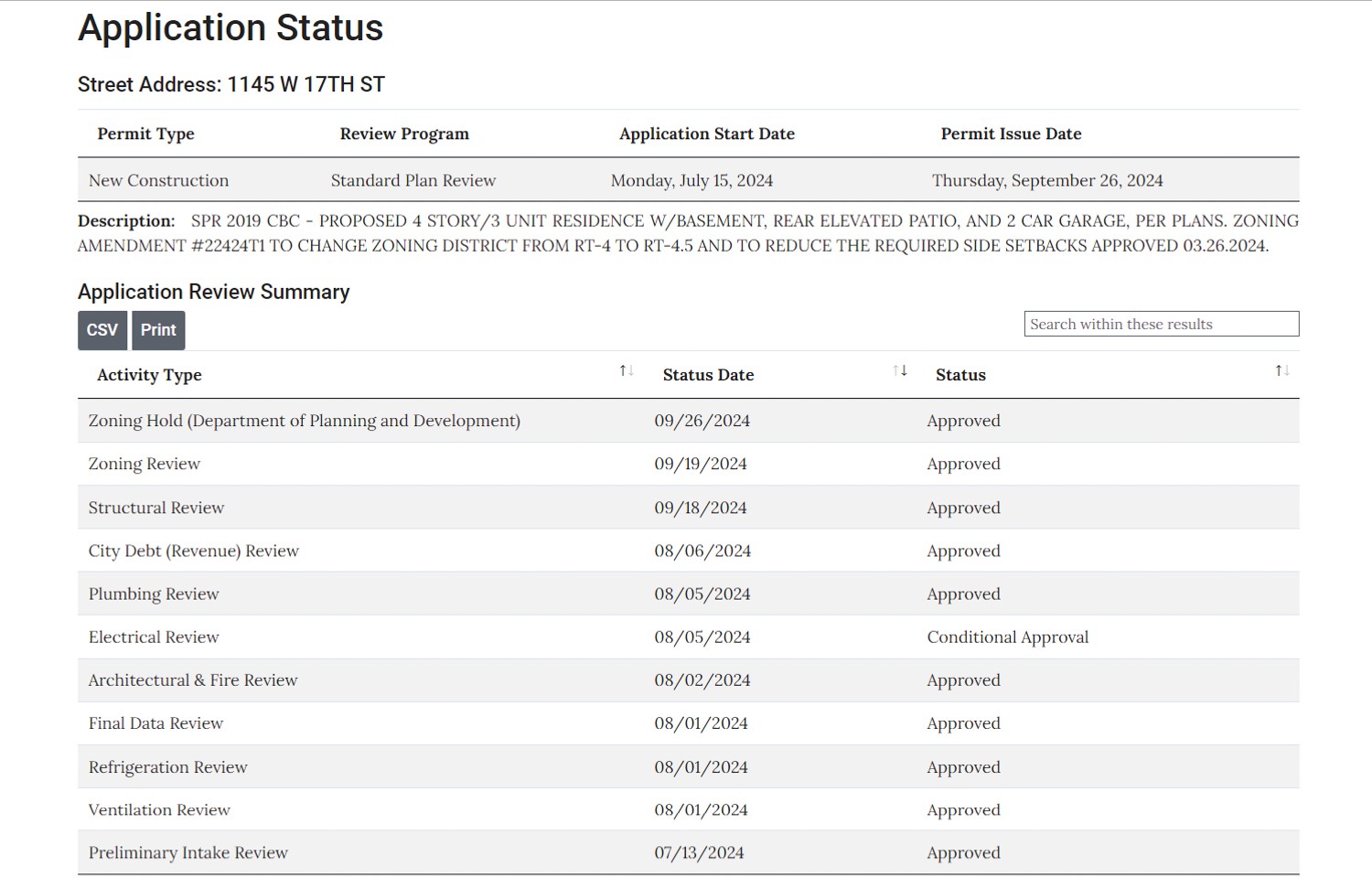1372x888 pixels.
Task: Click Approved status in City Debt Review row
Action: 964,551
